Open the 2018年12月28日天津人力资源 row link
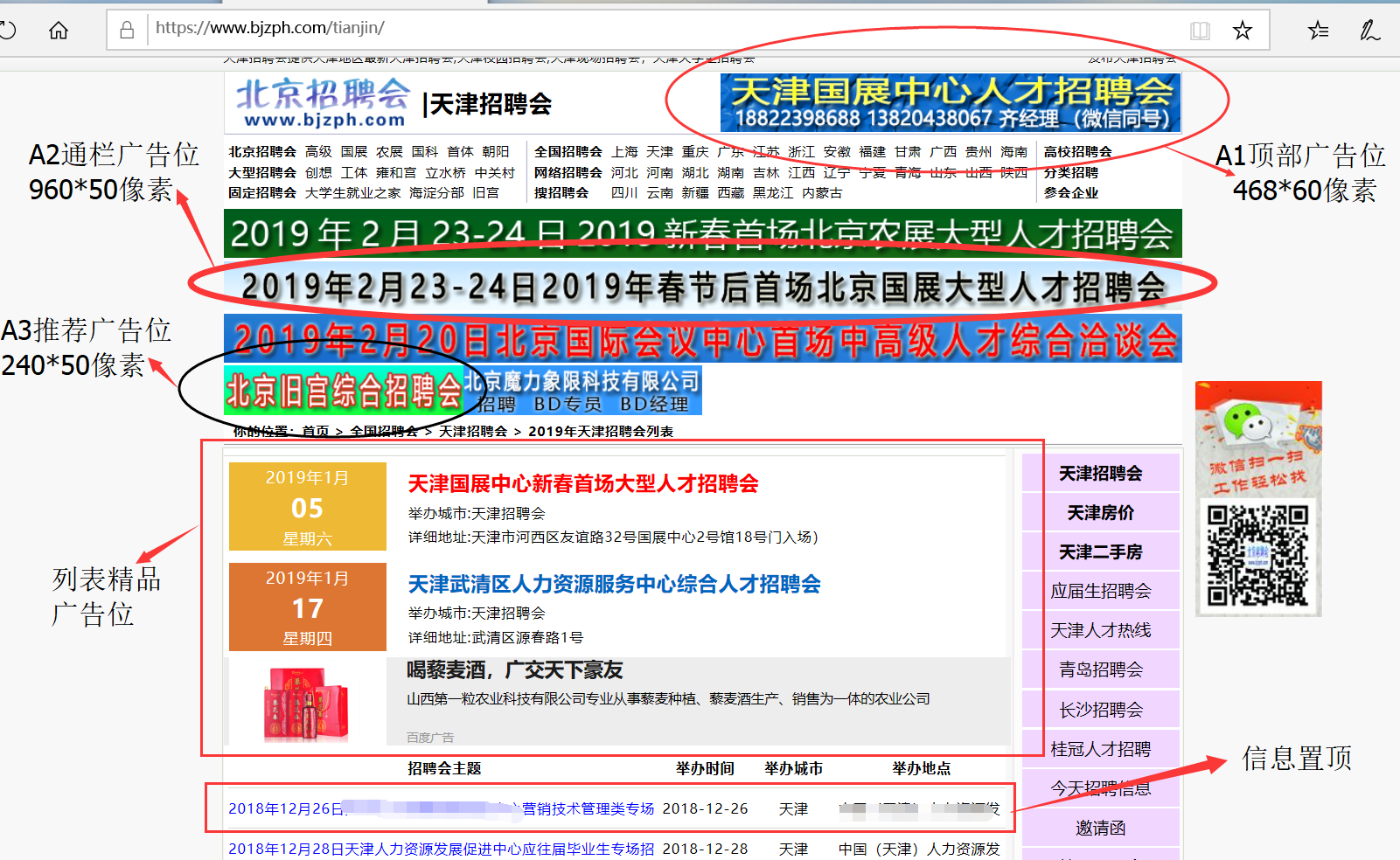 pyautogui.click(x=442, y=849)
